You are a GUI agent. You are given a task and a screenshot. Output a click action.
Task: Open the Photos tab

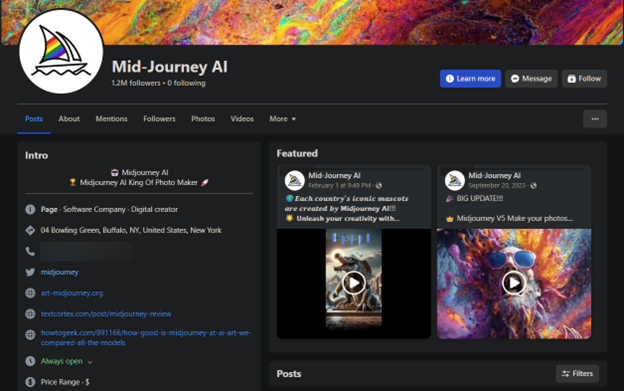pos(203,119)
